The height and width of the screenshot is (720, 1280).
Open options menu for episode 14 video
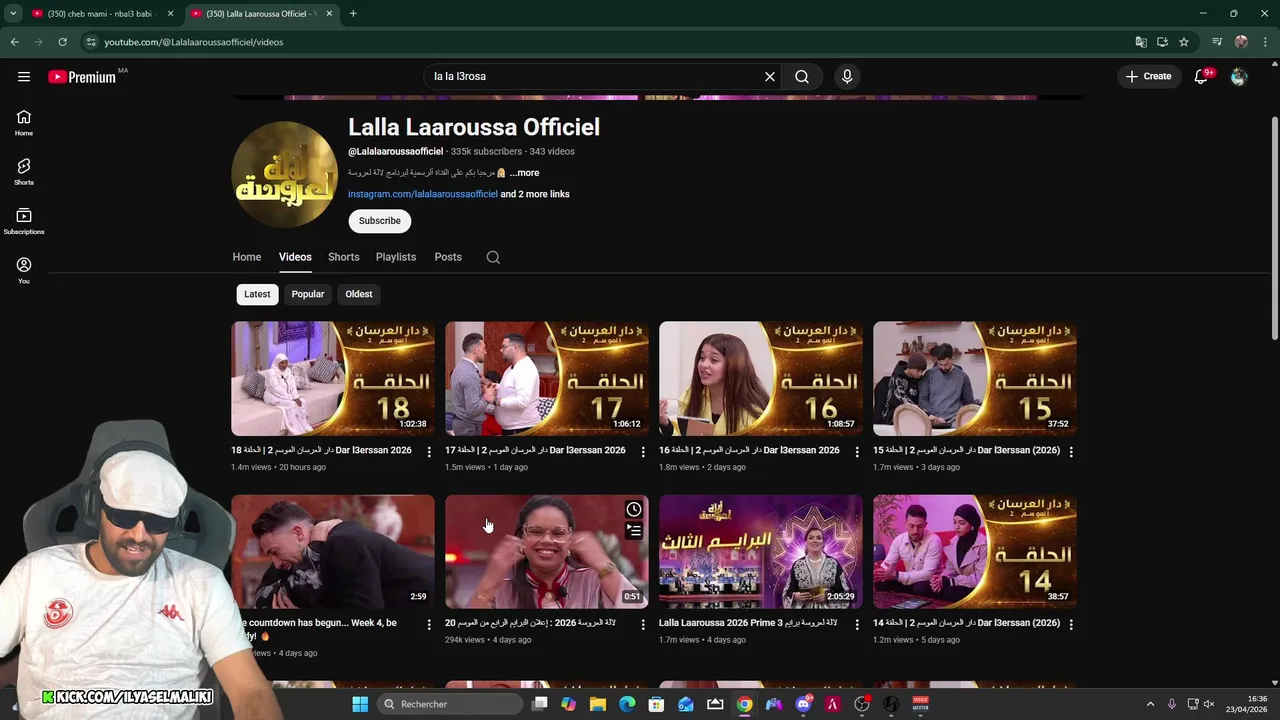(x=1071, y=624)
